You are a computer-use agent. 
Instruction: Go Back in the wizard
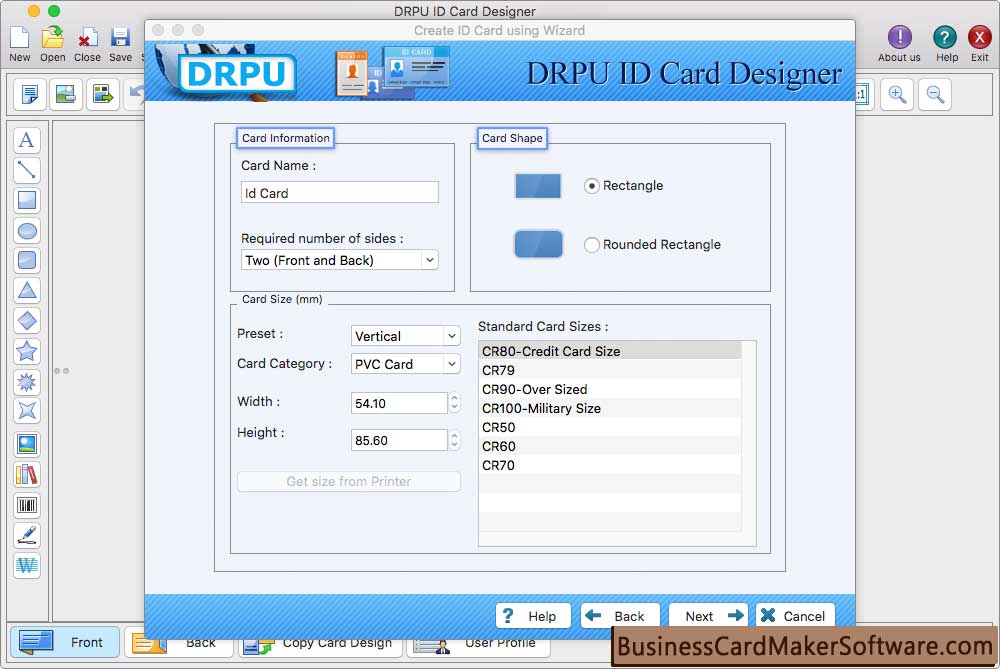pyautogui.click(x=620, y=616)
